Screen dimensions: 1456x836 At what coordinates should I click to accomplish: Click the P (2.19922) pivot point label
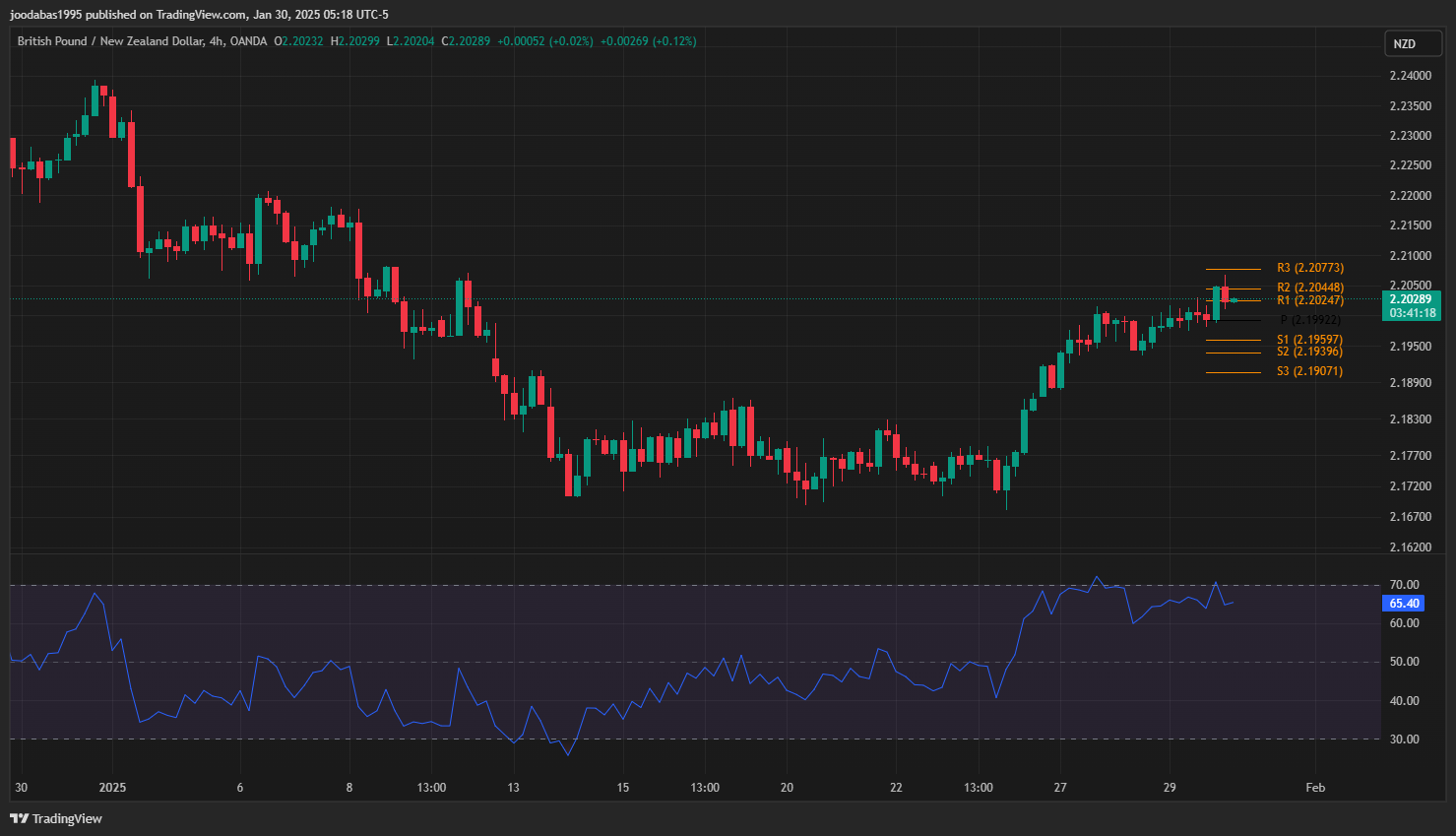click(x=1309, y=320)
